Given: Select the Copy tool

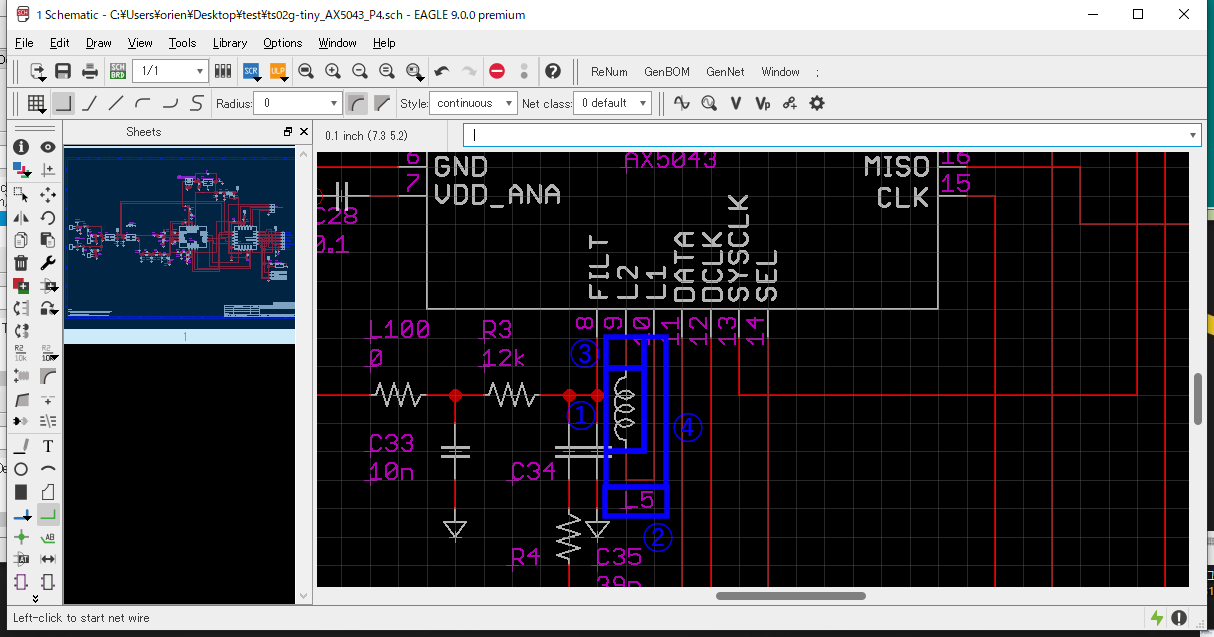Looking at the screenshot, I should [21, 240].
